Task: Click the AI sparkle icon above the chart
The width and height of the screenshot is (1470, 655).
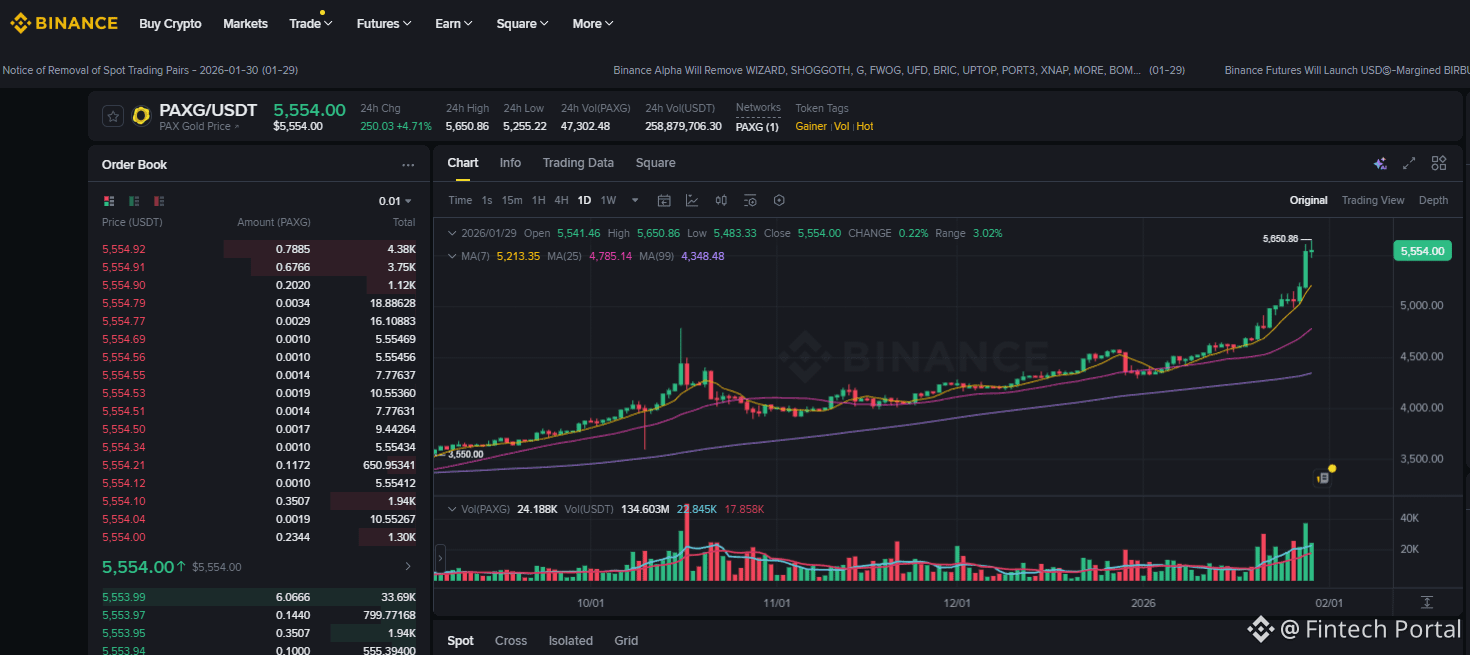Action: point(1380,163)
